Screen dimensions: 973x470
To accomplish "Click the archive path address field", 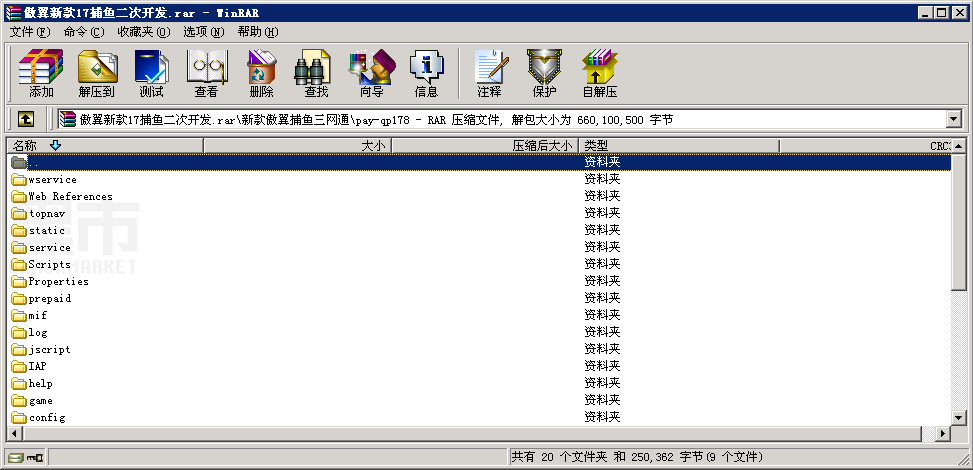I will pos(501,119).
